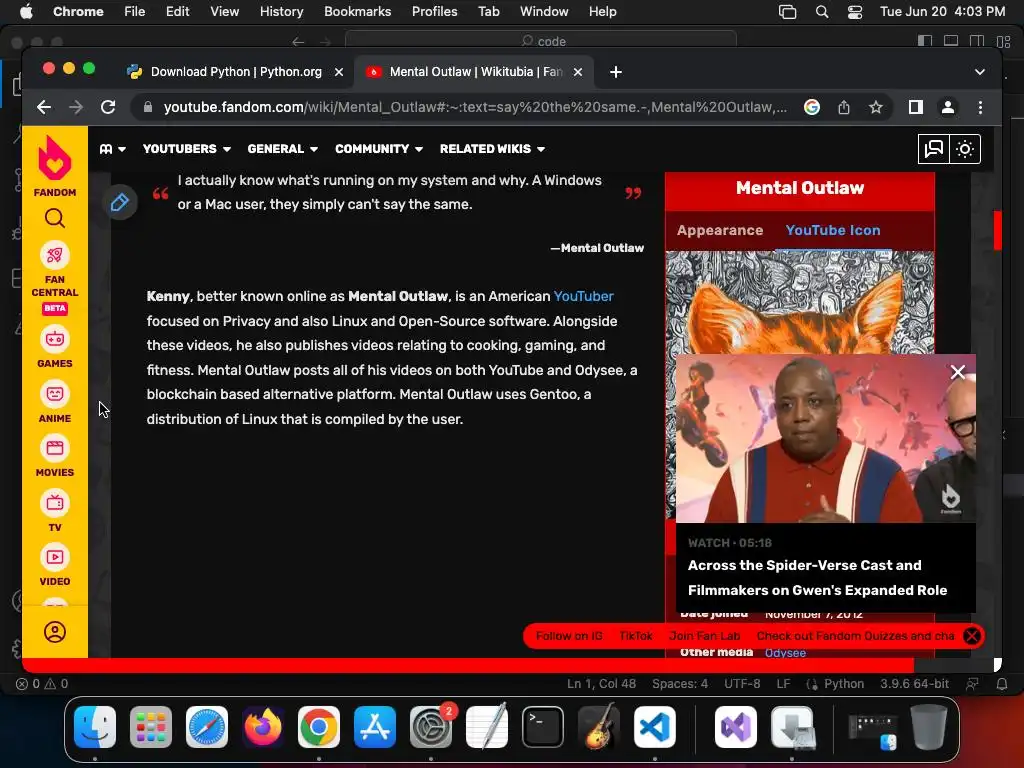1024x768 pixels.
Task: Select the Appearance infobox tab
Action: point(720,230)
